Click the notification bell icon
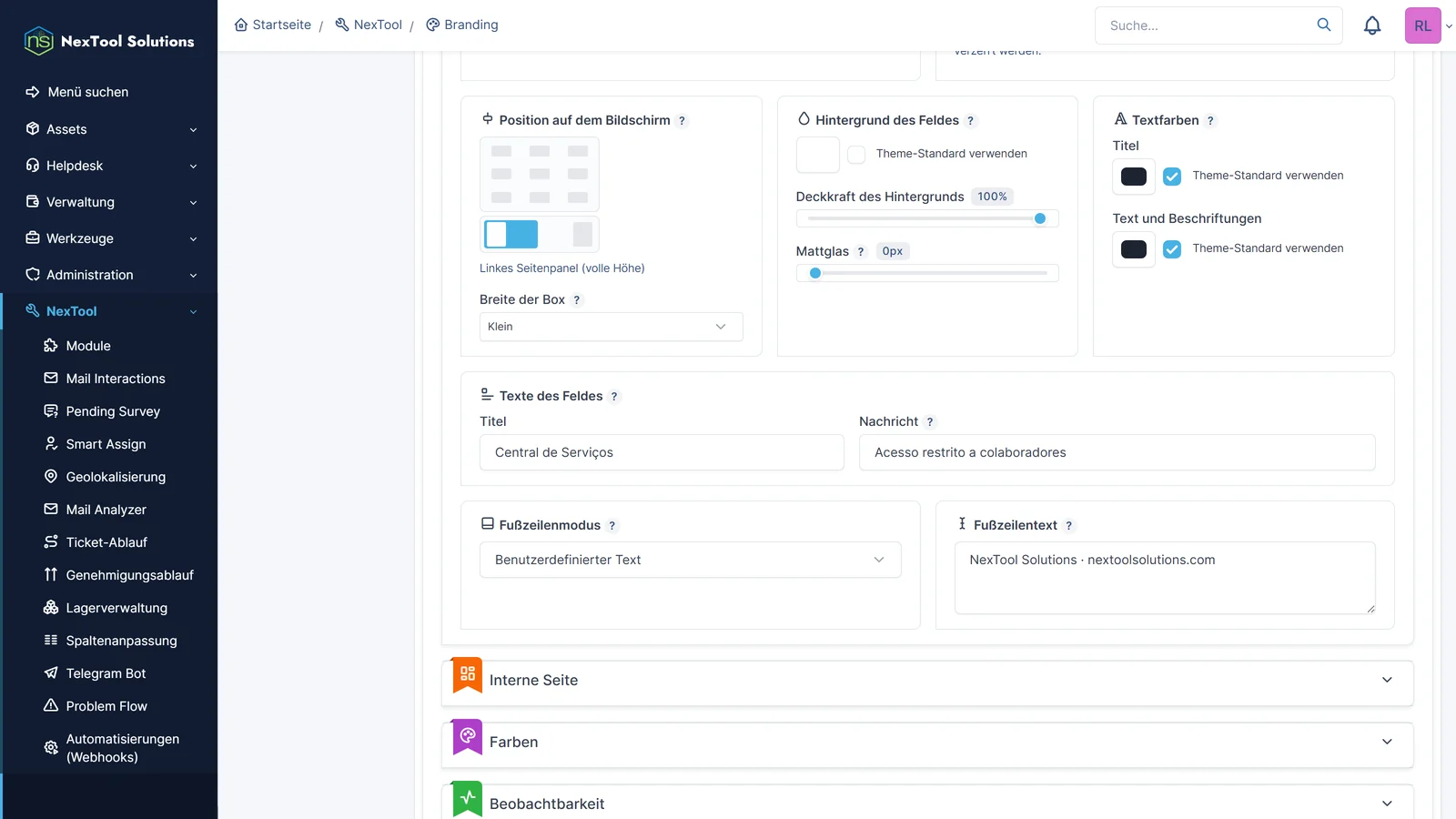Viewport: 1456px width, 819px height. point(1371,25)
